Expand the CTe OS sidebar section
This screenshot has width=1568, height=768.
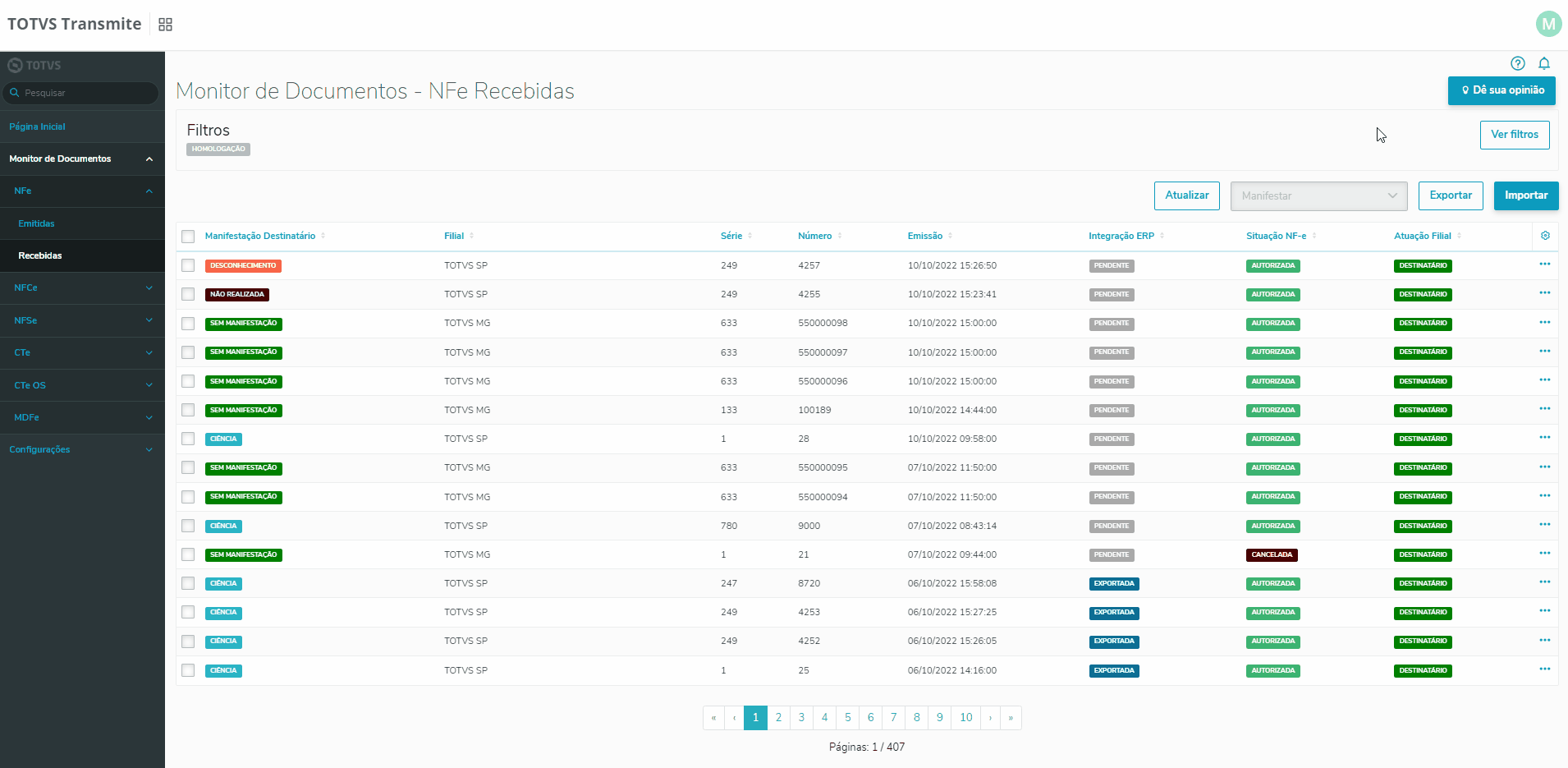82,385
